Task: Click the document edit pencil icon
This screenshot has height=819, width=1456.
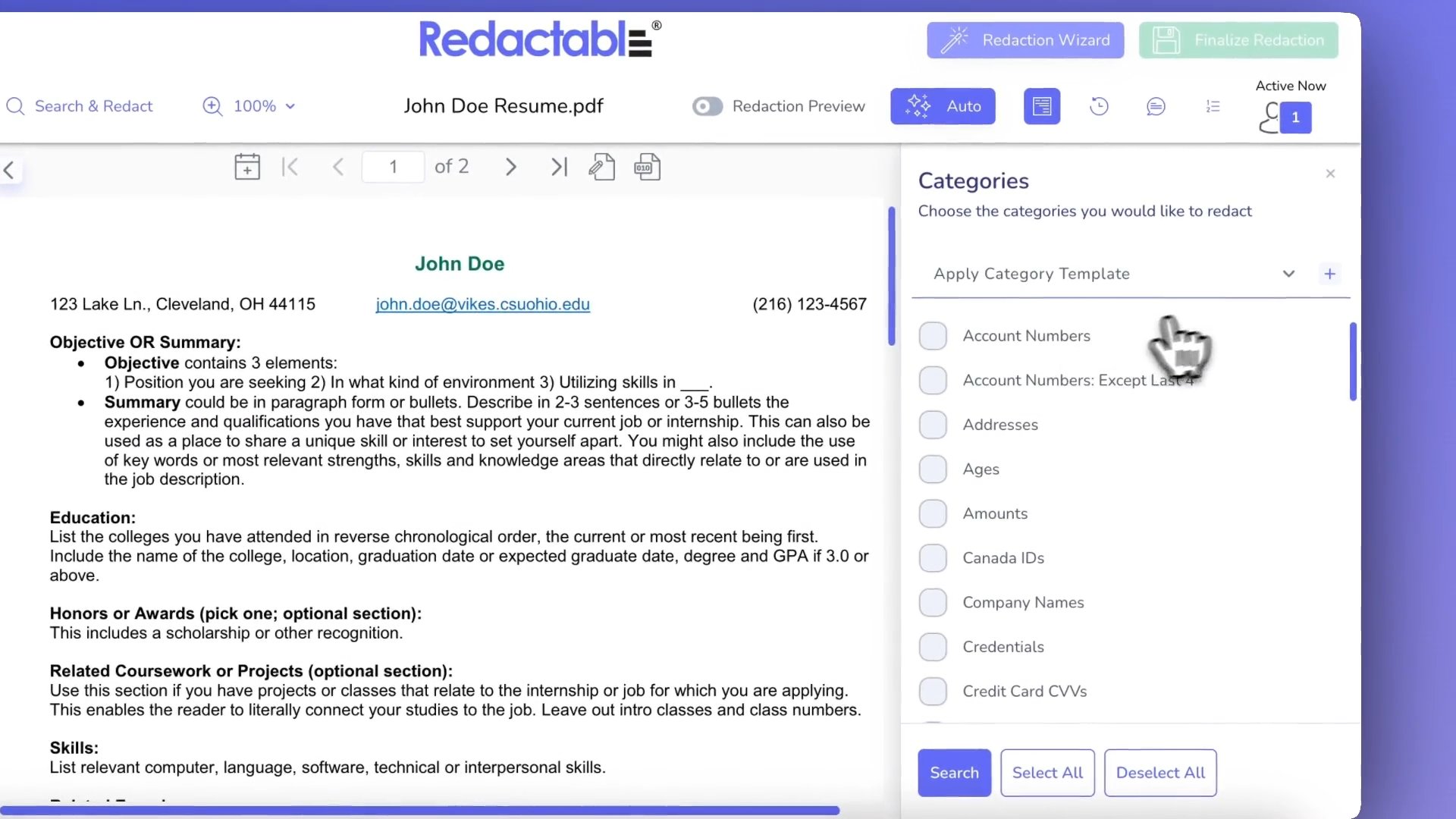Action: tap(601, 167)
